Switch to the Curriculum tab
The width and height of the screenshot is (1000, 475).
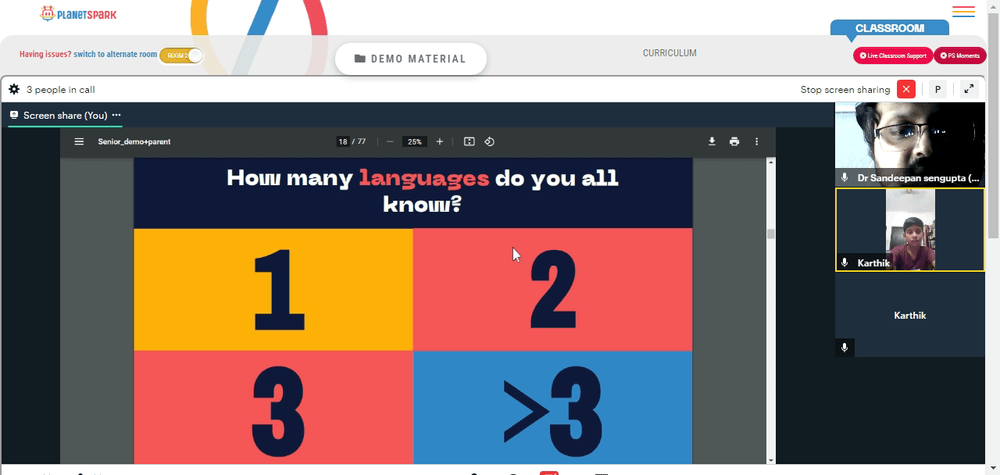(x=669, y=53)
